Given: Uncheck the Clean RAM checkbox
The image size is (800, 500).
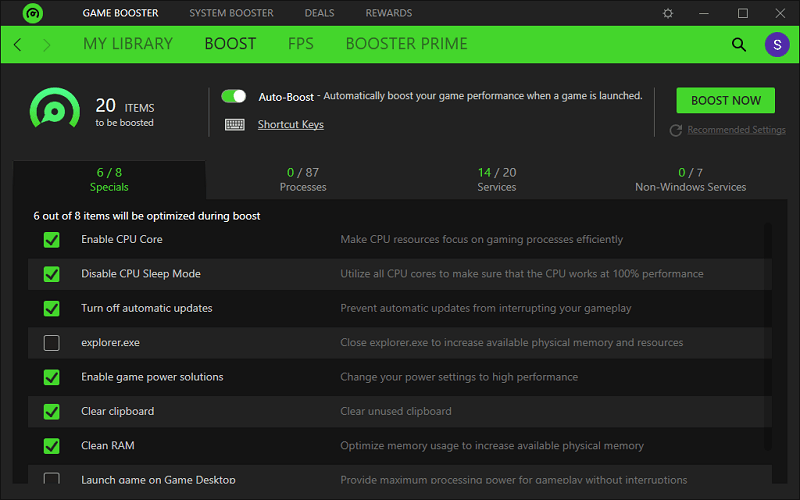Looking at the screenshot, I should pos(51,446).
